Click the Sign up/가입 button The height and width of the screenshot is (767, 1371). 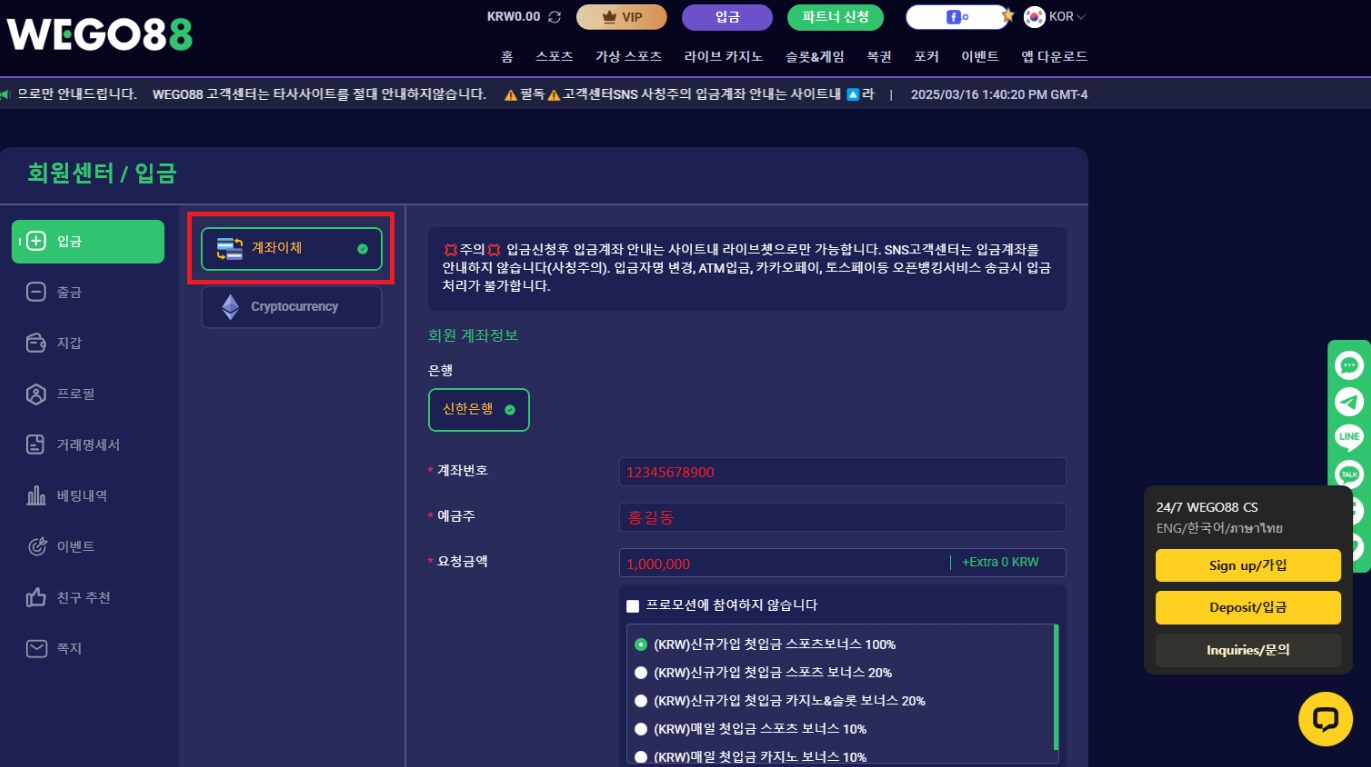[x=1248, y=565]
